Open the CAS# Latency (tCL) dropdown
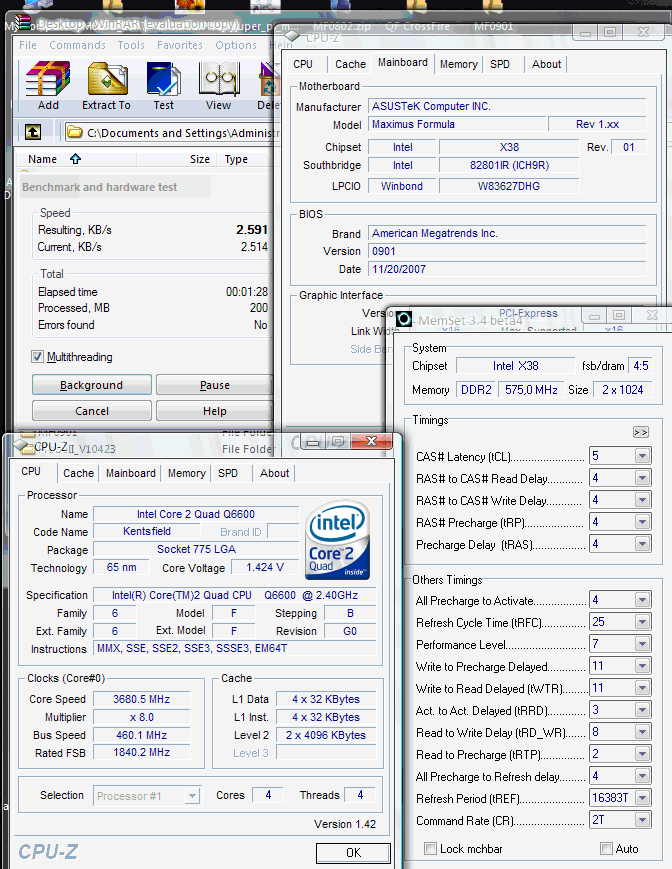The width and height of the screenshot is (672, 869). point(642,456)
